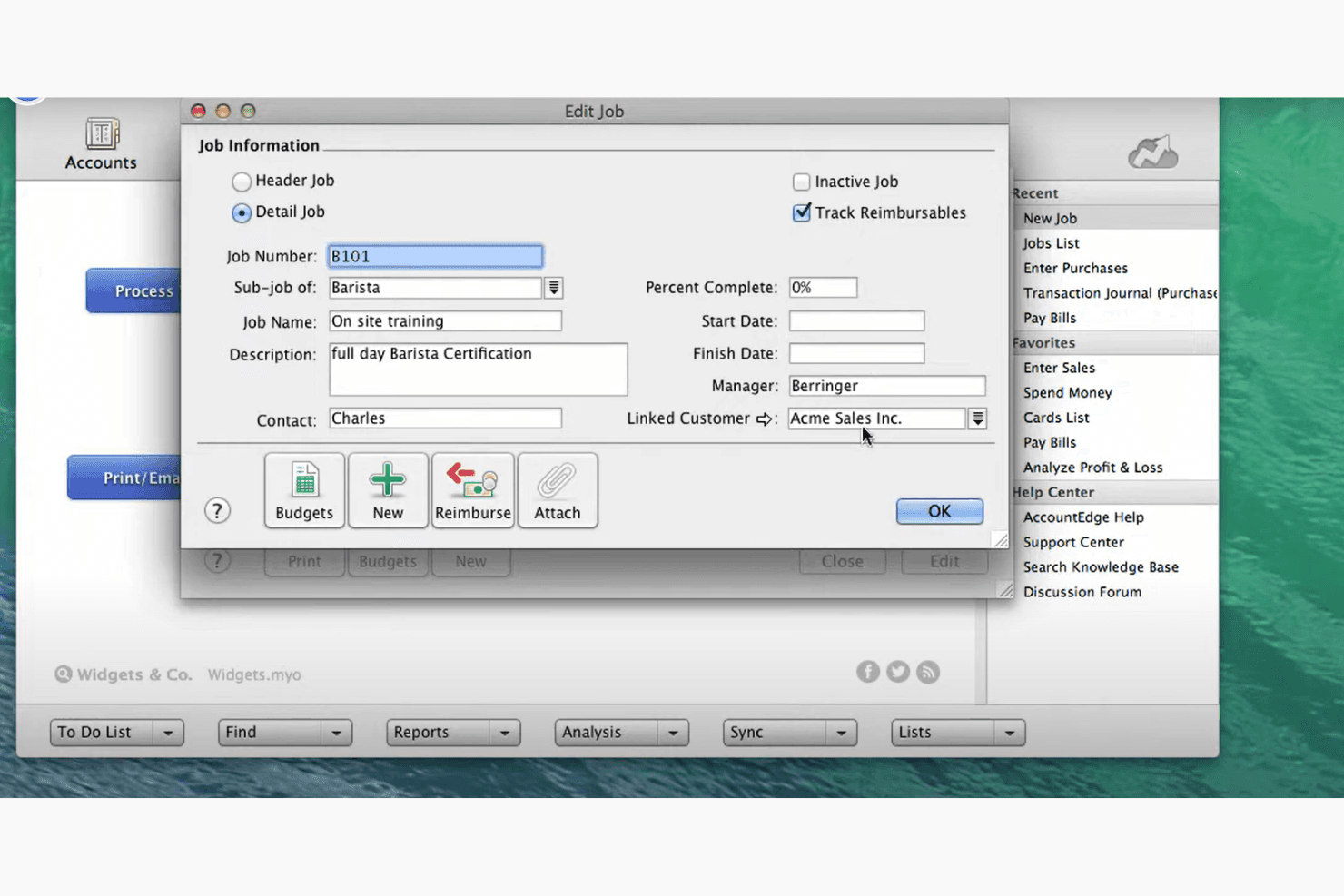Open the Support Center link
The image size is (1344, 896).
[1073, 542]
